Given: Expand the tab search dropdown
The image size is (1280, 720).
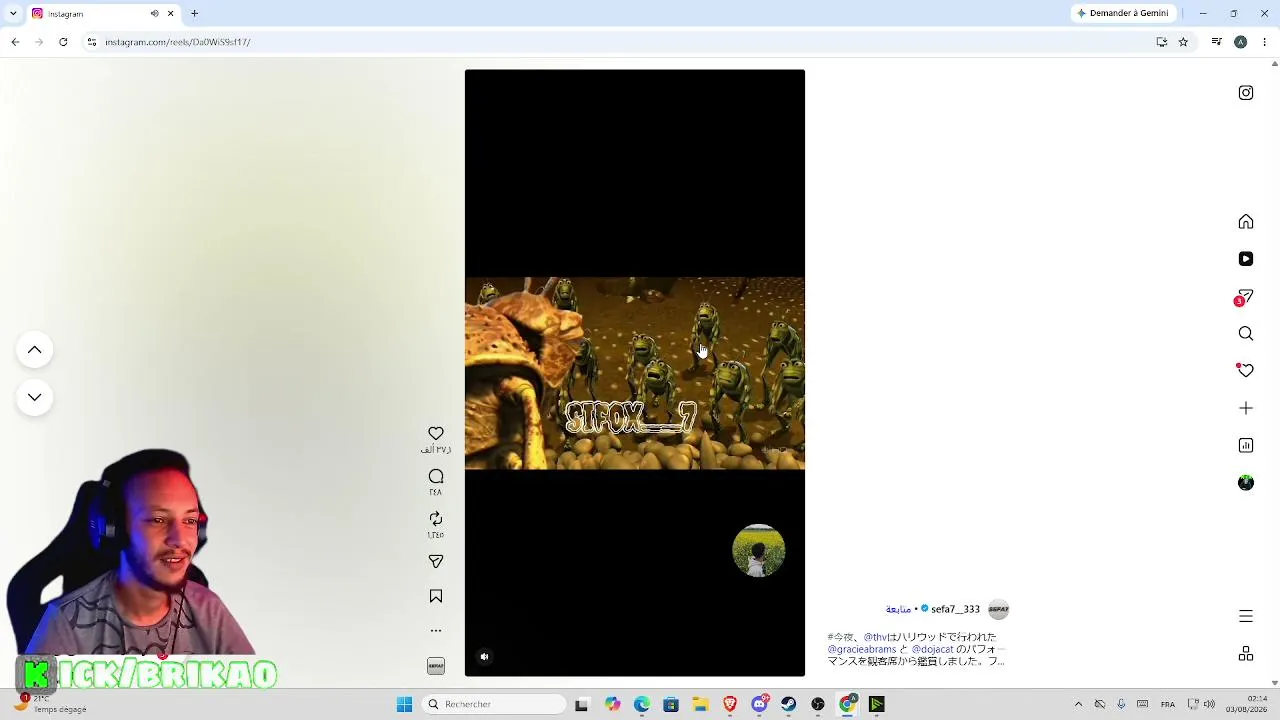Looking at the screenshot, I should 13,13.
